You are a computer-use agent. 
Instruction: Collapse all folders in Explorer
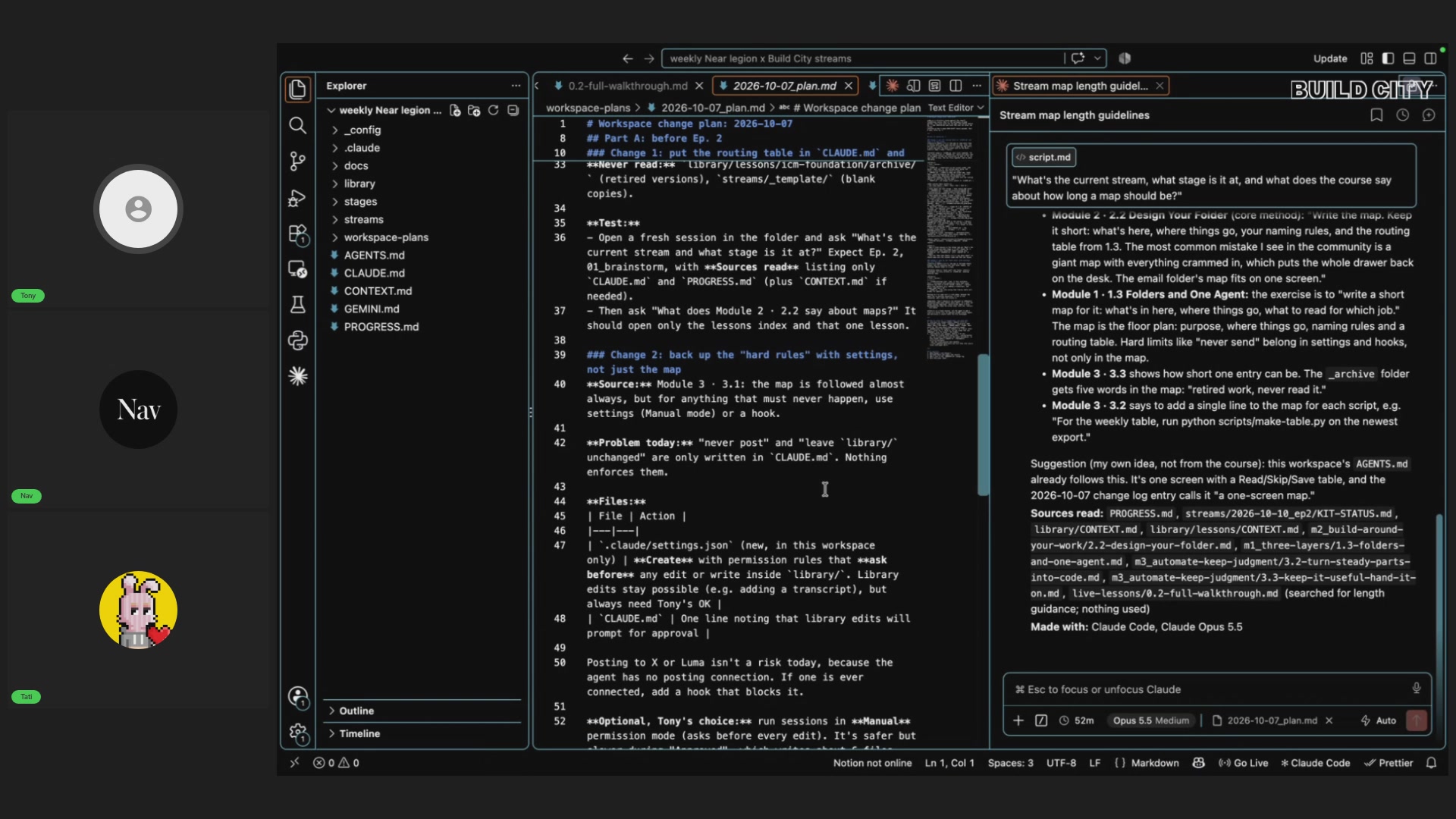513,111
